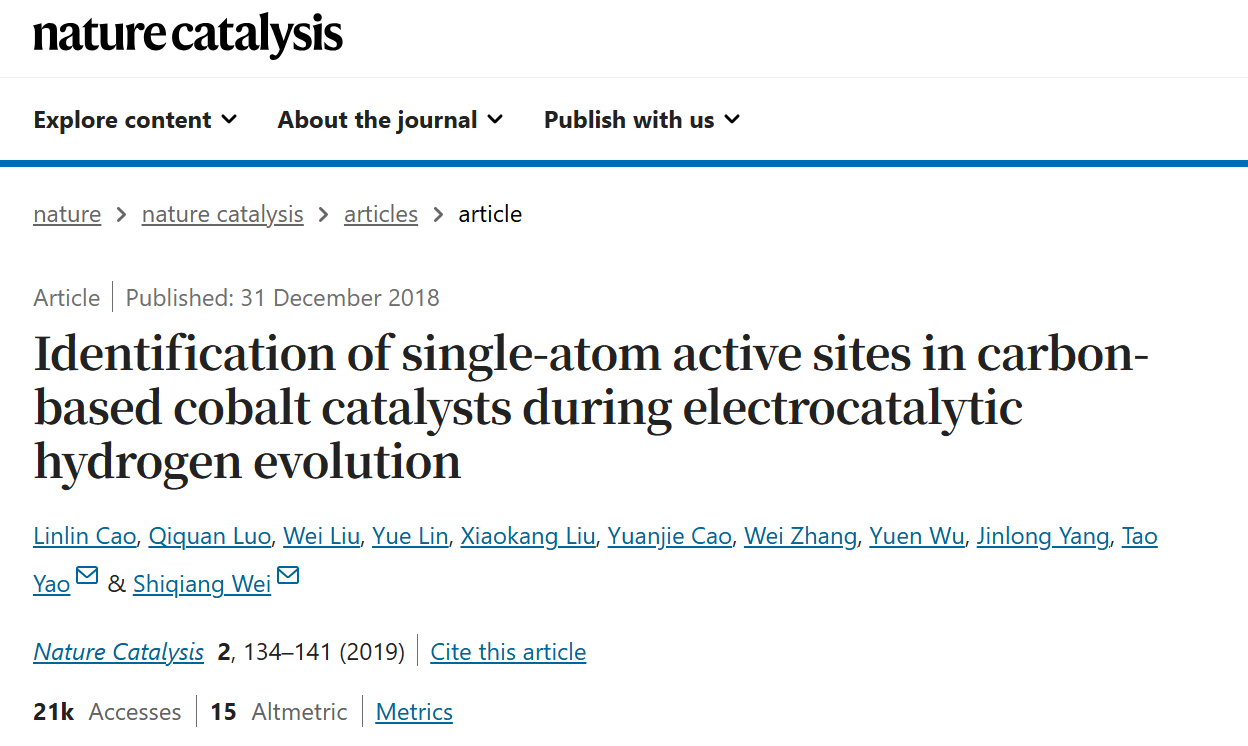1248x746 pixels.
Task: Click author Shiqiang Wei's name
Action: click(202, 584)
